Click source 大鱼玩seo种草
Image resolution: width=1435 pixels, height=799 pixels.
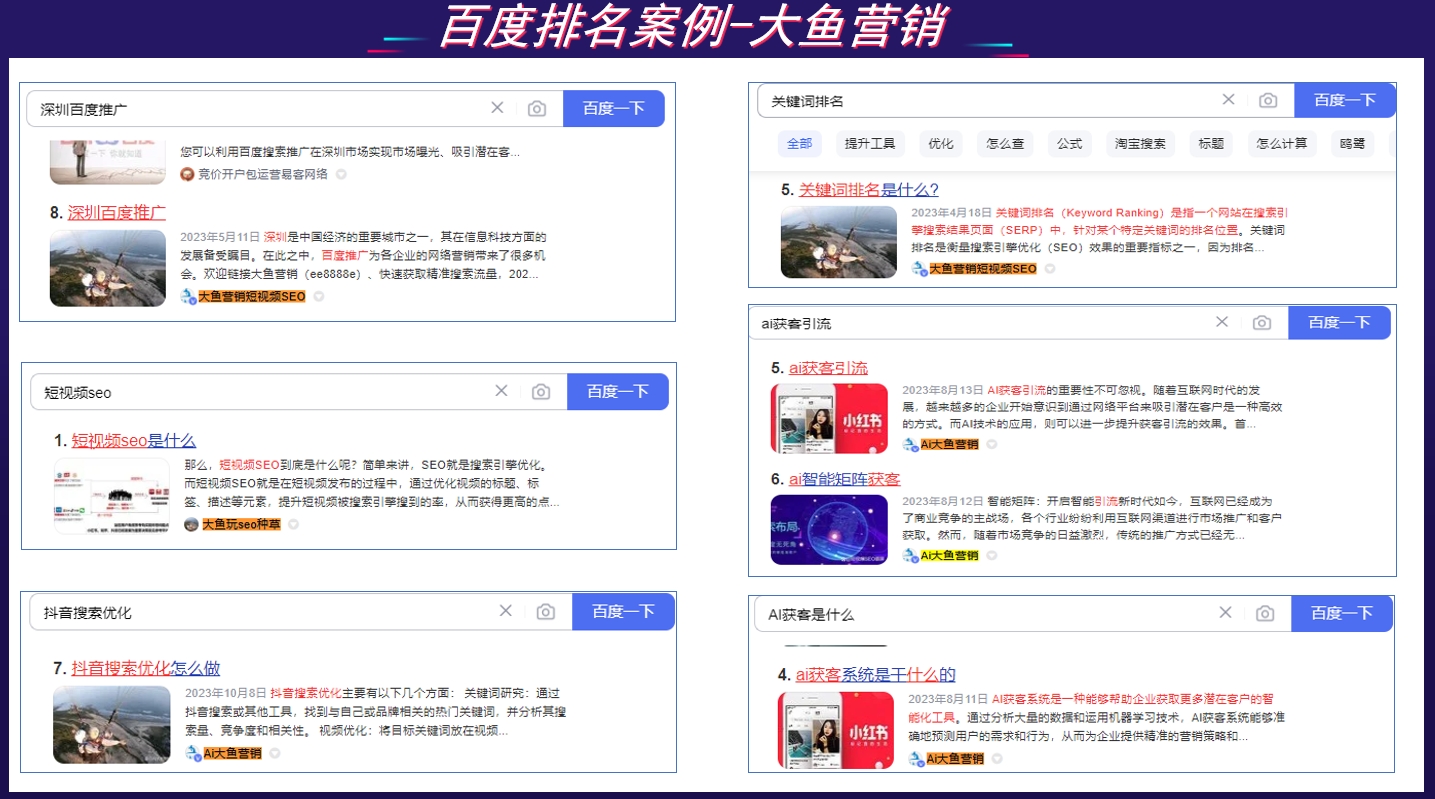coord(243,524)
